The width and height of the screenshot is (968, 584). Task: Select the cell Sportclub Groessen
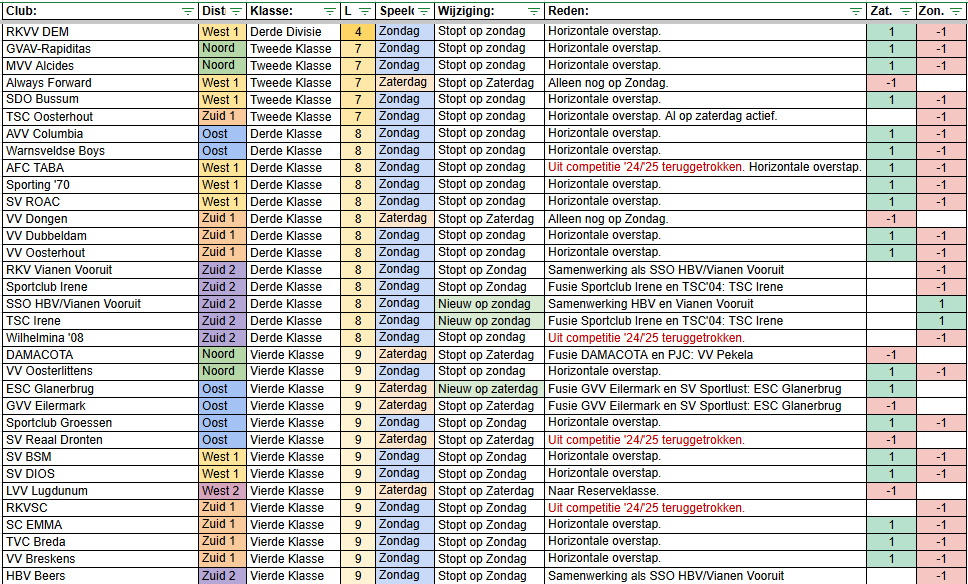click(x=101, y=423)
